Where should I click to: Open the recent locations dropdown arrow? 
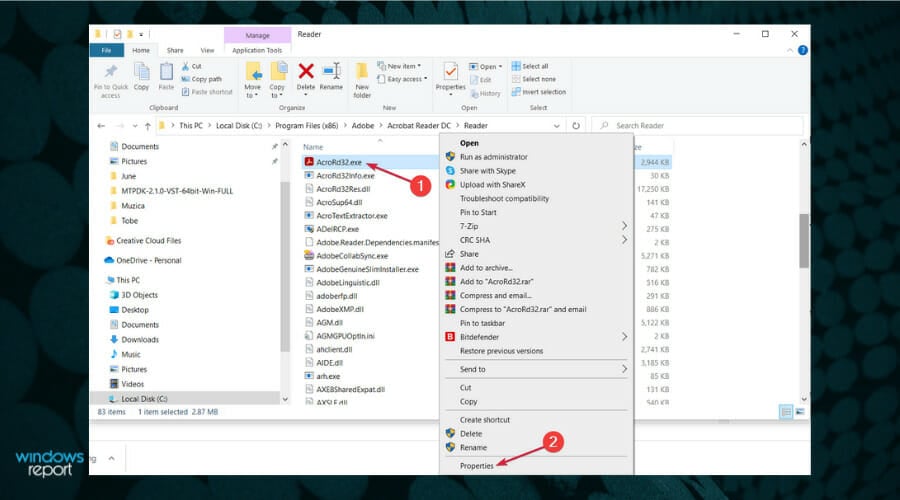click(135, 126)
